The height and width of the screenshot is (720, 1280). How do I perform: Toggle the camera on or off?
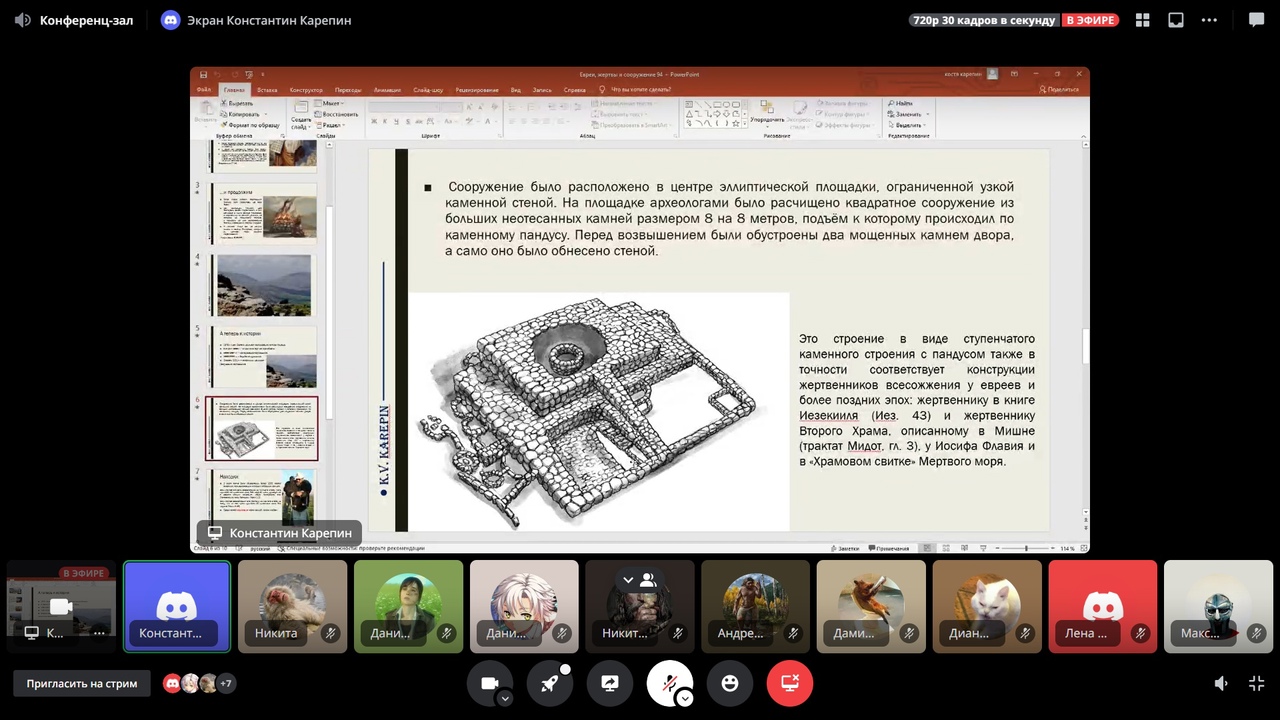[489, 683]
